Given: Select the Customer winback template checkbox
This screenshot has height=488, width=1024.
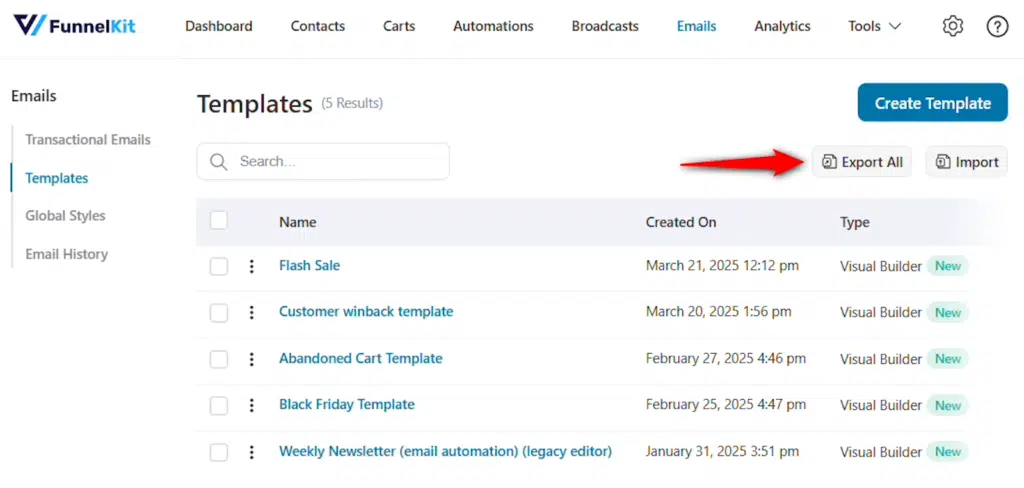Looking at the screenshot, I should (x=219, y=313).
